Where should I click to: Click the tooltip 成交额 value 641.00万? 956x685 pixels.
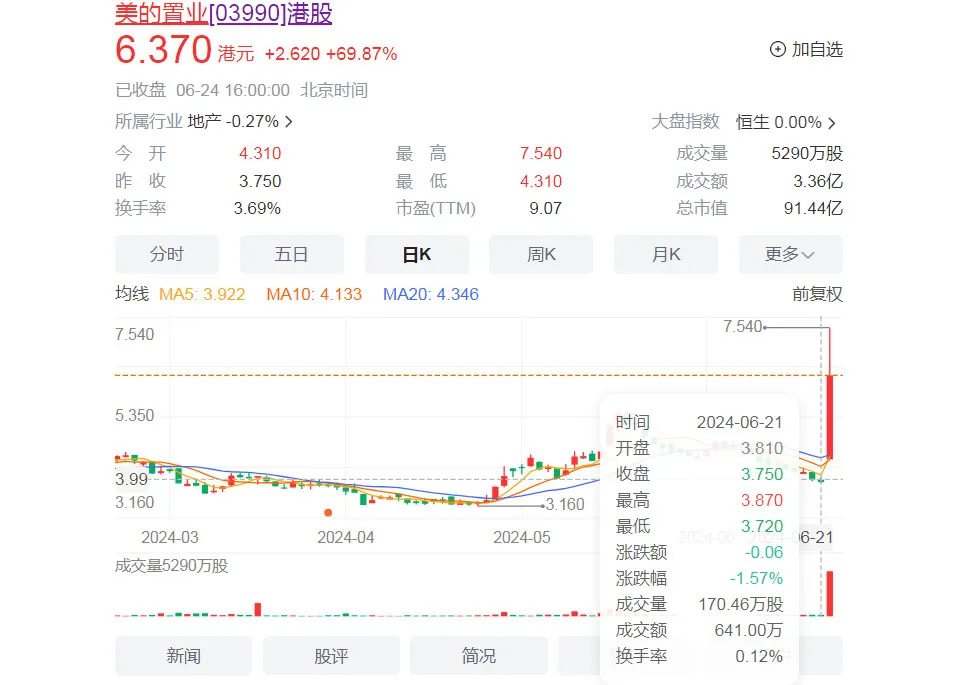pyautogui.click(x=748, y=630)
